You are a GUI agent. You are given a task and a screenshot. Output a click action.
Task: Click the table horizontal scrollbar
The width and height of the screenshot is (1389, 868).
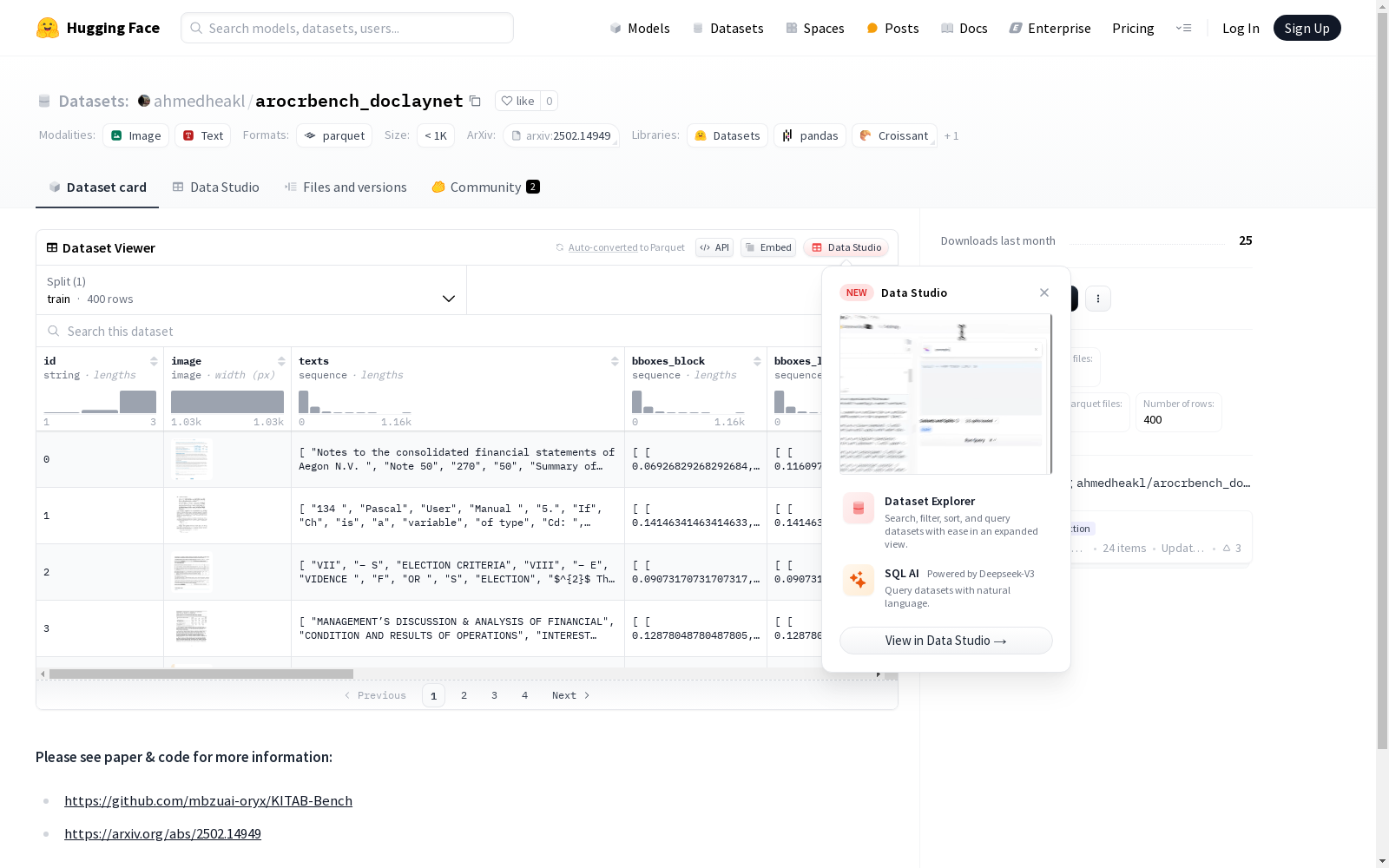[201, 674]
